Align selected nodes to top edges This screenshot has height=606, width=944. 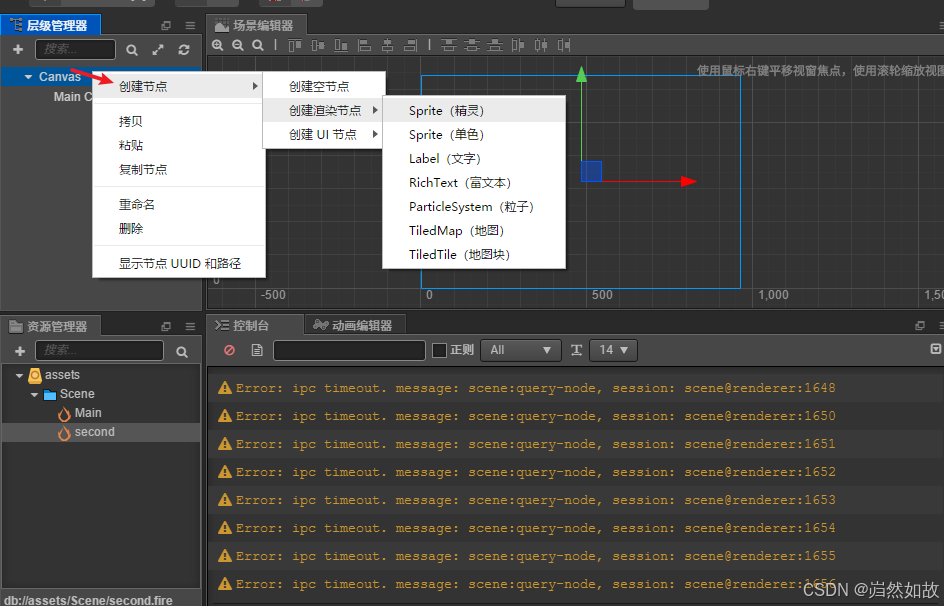coord(294,45)
